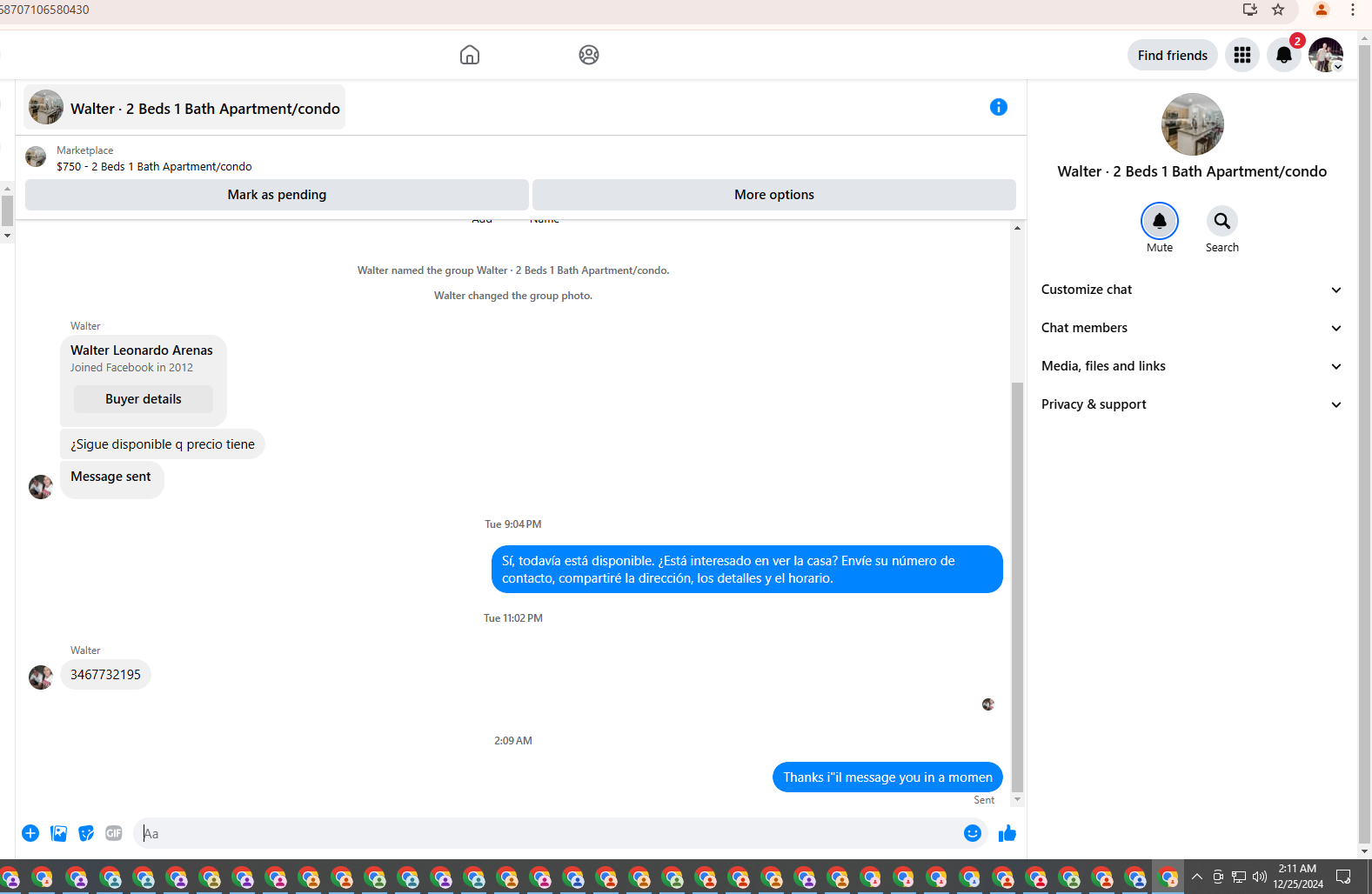Click the Marketplace listing $750 - 2 Beds link
Viewport: 1372px width, 894px height.
pos(154,166)
